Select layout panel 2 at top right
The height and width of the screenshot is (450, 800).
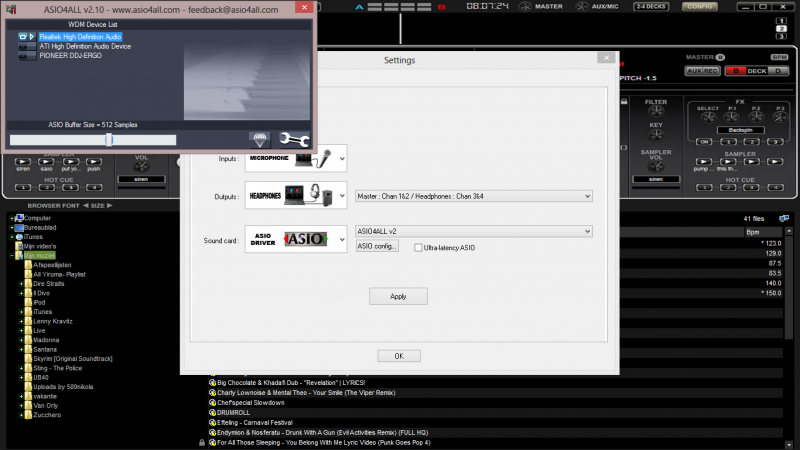pyautogui.click(x=781, y=29)
